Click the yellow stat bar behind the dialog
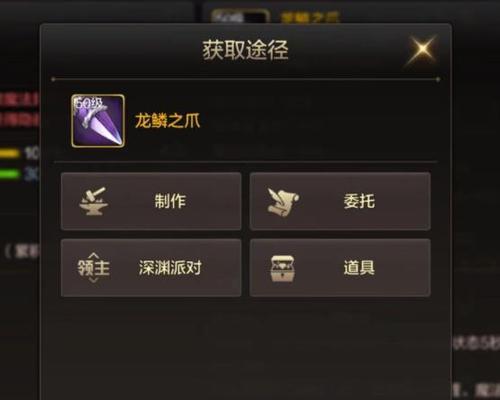The height and width of the screenshot is (400, 500). click(x=9, y=153)
